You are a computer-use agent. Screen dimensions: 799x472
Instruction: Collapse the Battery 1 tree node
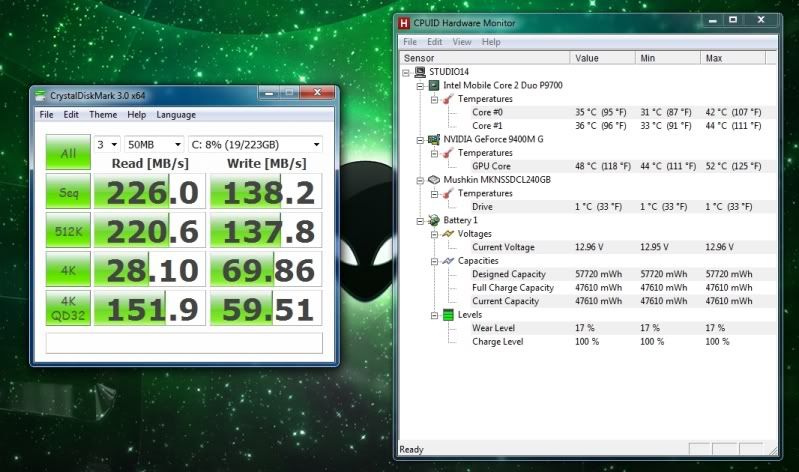click(420, 220)
